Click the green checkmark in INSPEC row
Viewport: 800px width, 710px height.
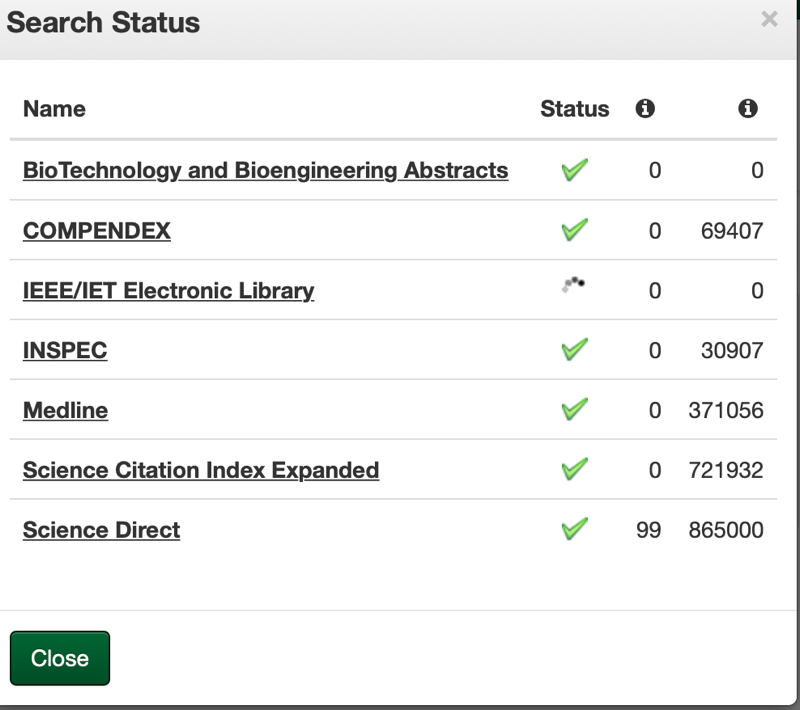pos(574,349)
